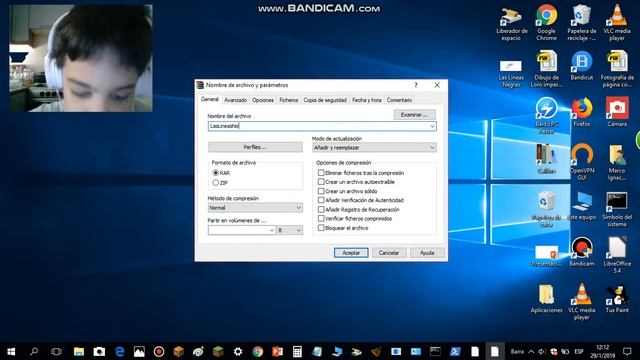Switch to the Ficheros tab
Image resolution: width=640 pixels, height=360 pixels.
[289, 100]
